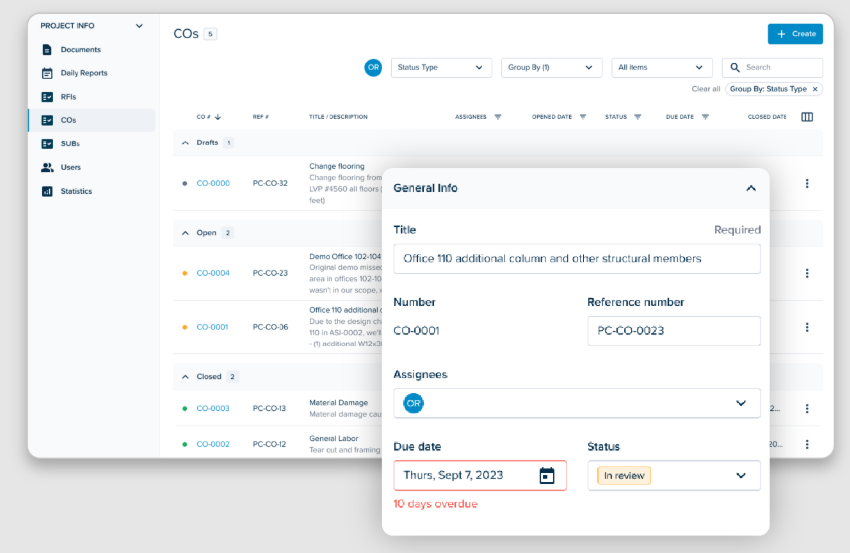Click the 10 days overdue warning
The image size is (850, 553).
435,504
